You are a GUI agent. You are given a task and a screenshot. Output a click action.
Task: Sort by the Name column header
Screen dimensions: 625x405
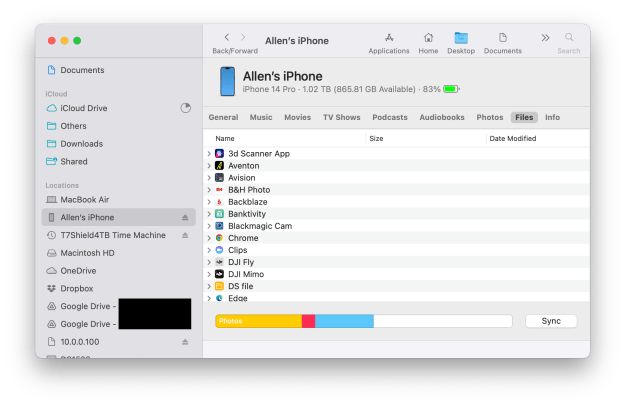[225, 138]
